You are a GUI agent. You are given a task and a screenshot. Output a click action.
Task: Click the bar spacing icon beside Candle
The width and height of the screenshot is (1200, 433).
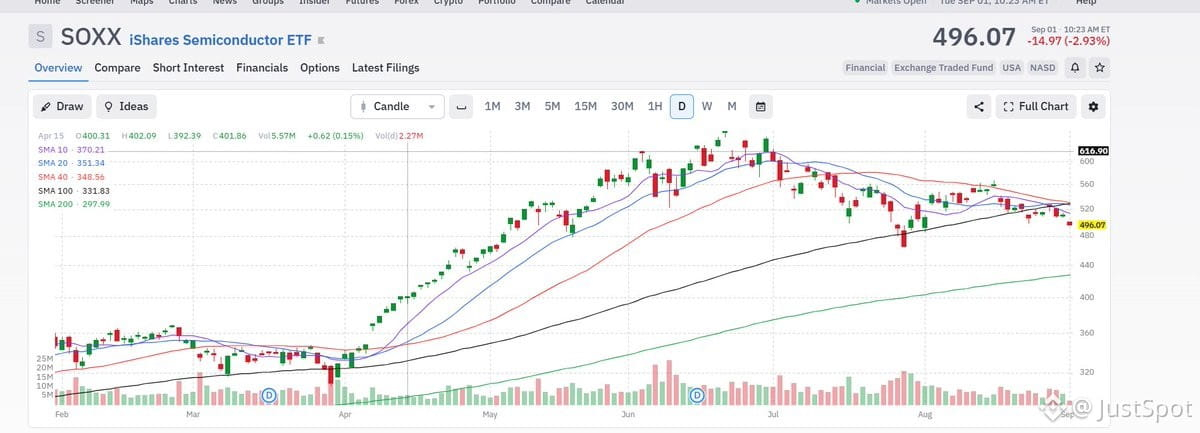[x=461, y=106]
